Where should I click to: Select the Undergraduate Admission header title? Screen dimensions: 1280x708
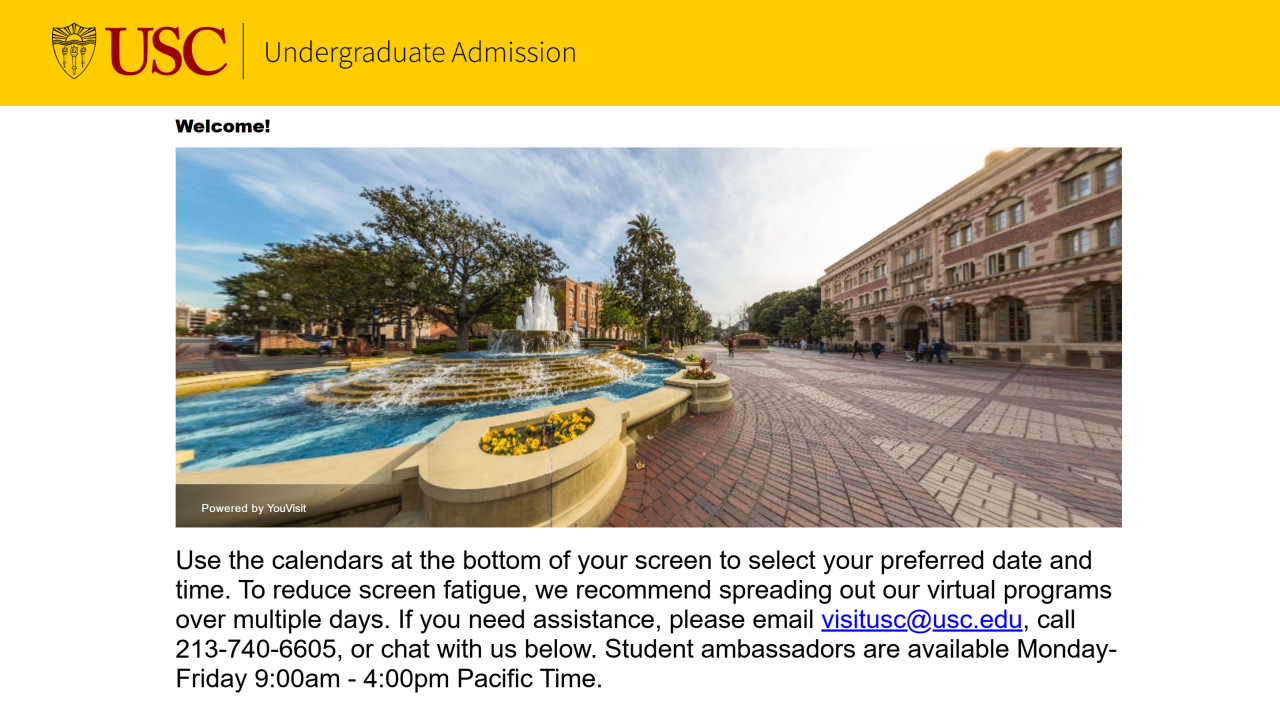(420, 52)
